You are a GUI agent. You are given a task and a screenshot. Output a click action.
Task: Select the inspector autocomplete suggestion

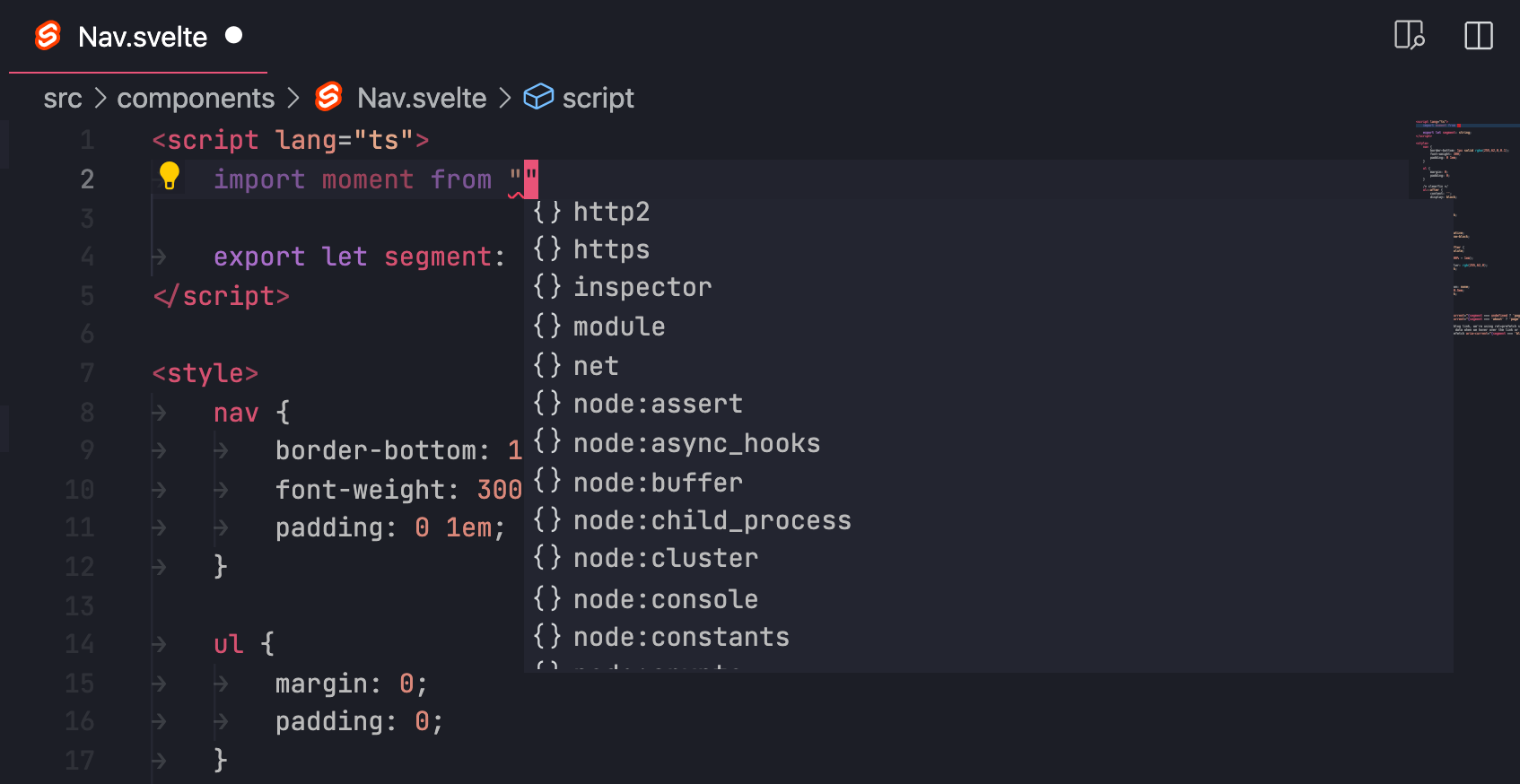tap(642, 286)
